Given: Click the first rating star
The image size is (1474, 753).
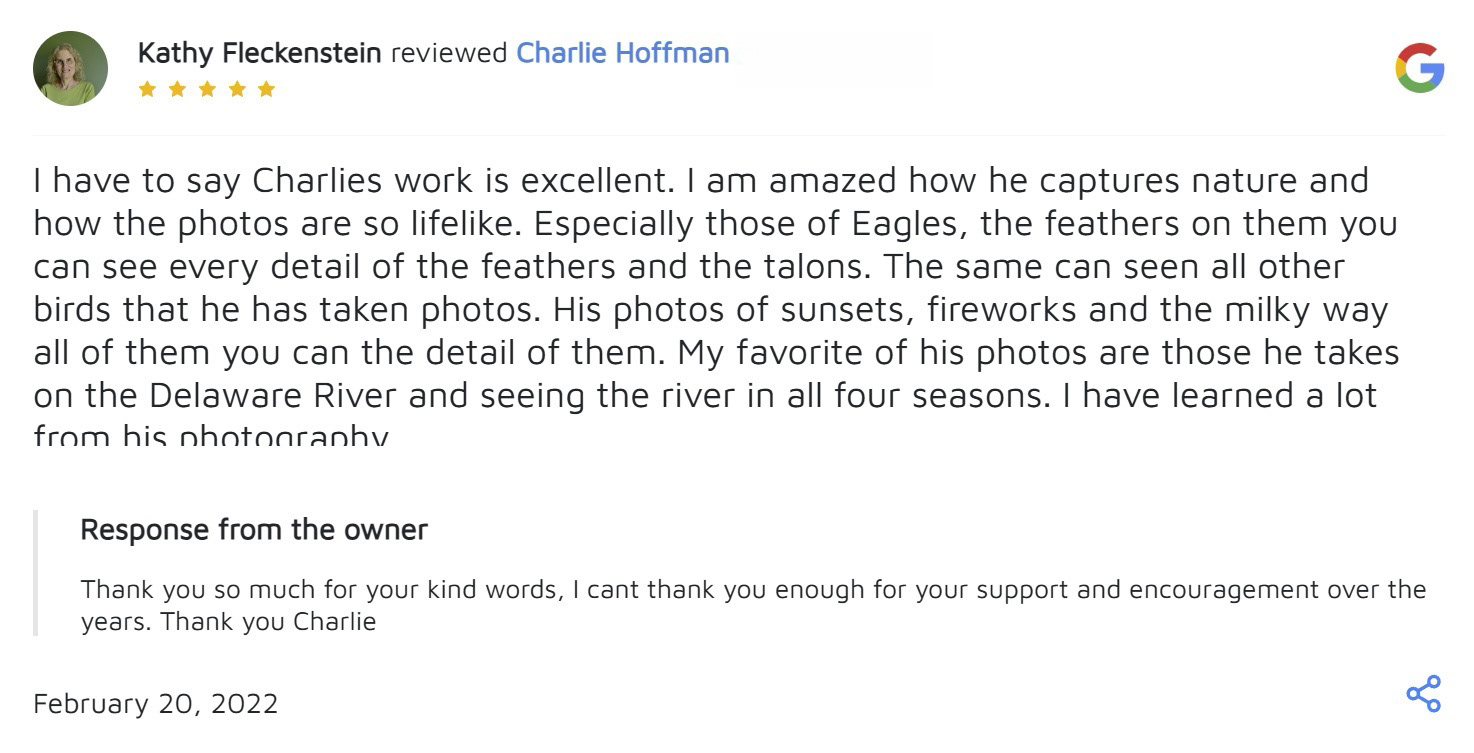Looking at the screenshot, I should (147, 89).
